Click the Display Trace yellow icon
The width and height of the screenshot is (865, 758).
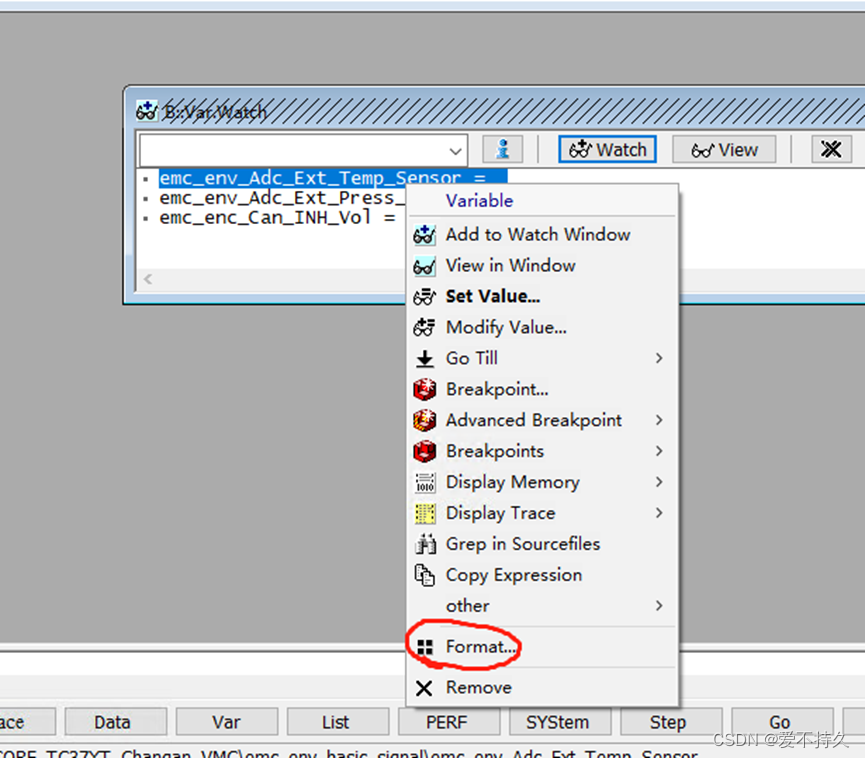pyautogui.click(x=424, y=513)
